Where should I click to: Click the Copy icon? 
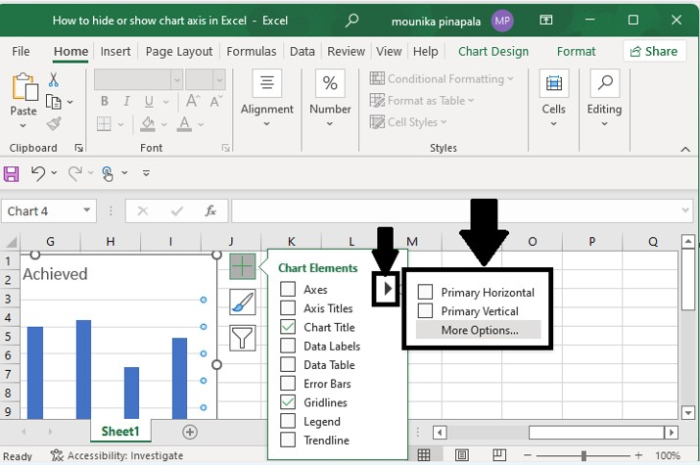click(x=54, y=102)
